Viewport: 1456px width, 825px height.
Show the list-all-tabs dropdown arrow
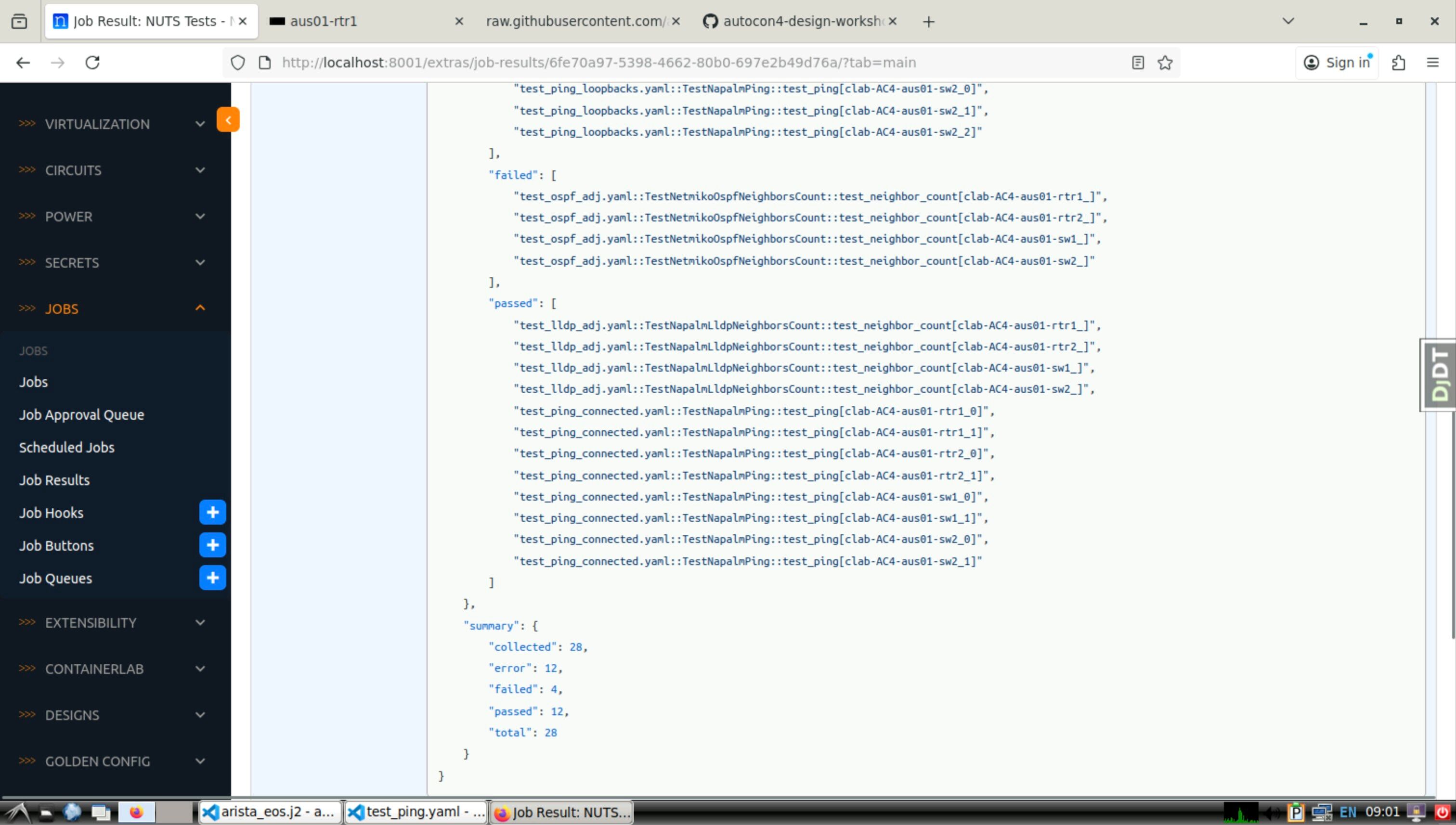pos(1287,21)
